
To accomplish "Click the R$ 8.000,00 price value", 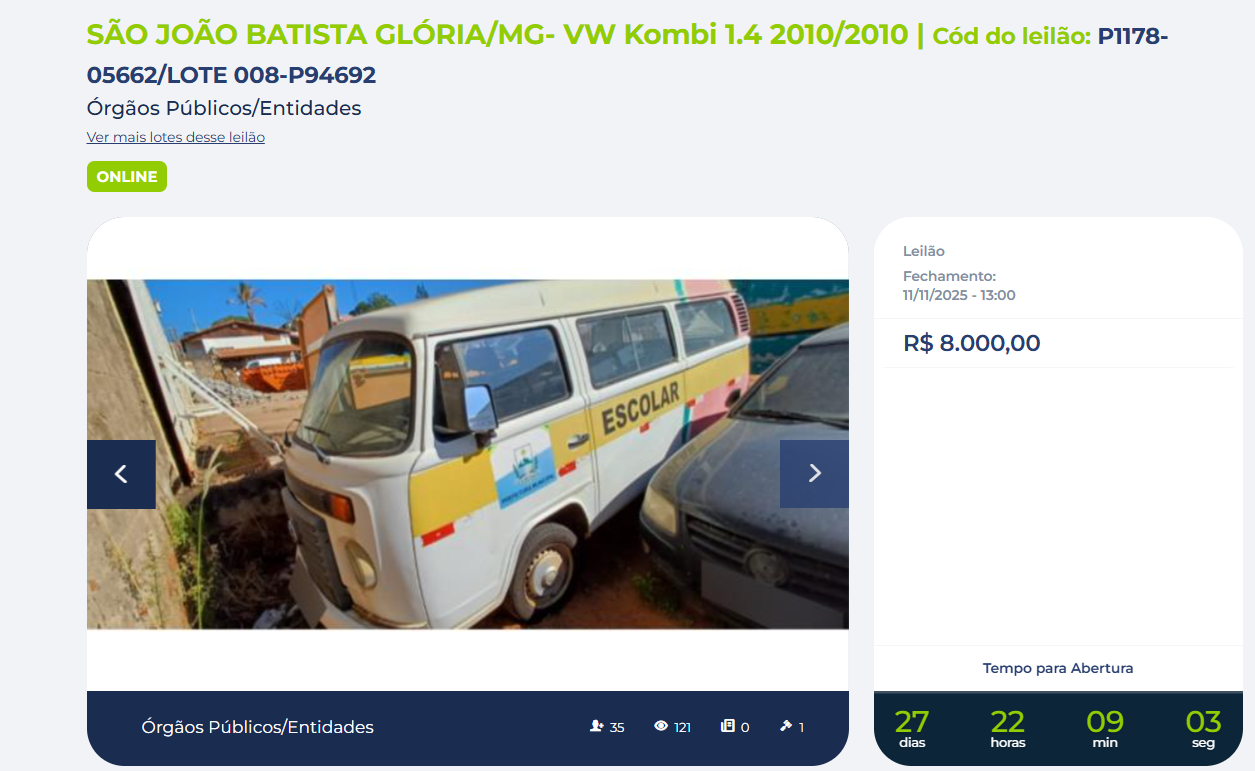I will tap(972, 343).
